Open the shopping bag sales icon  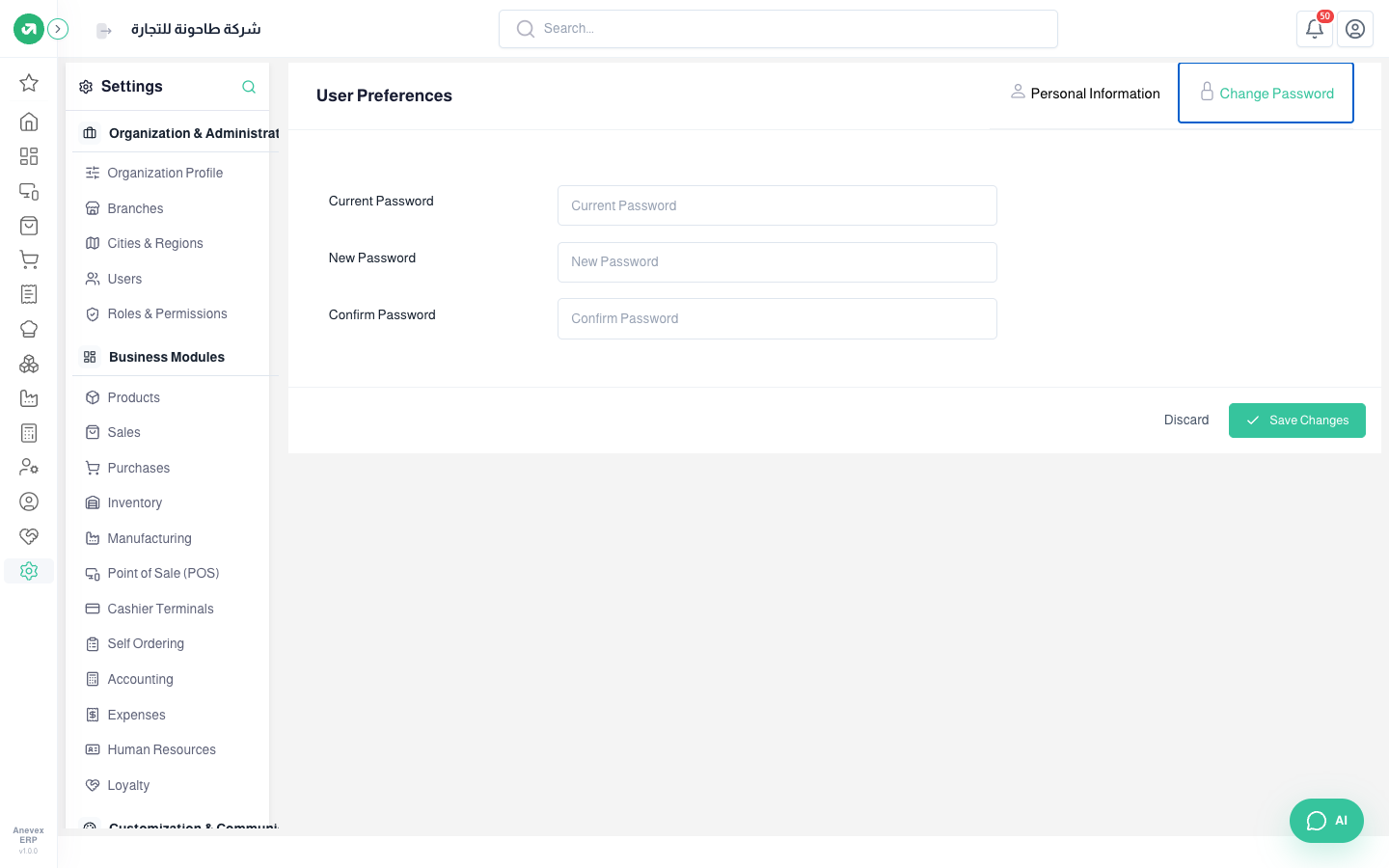[29, 226]
